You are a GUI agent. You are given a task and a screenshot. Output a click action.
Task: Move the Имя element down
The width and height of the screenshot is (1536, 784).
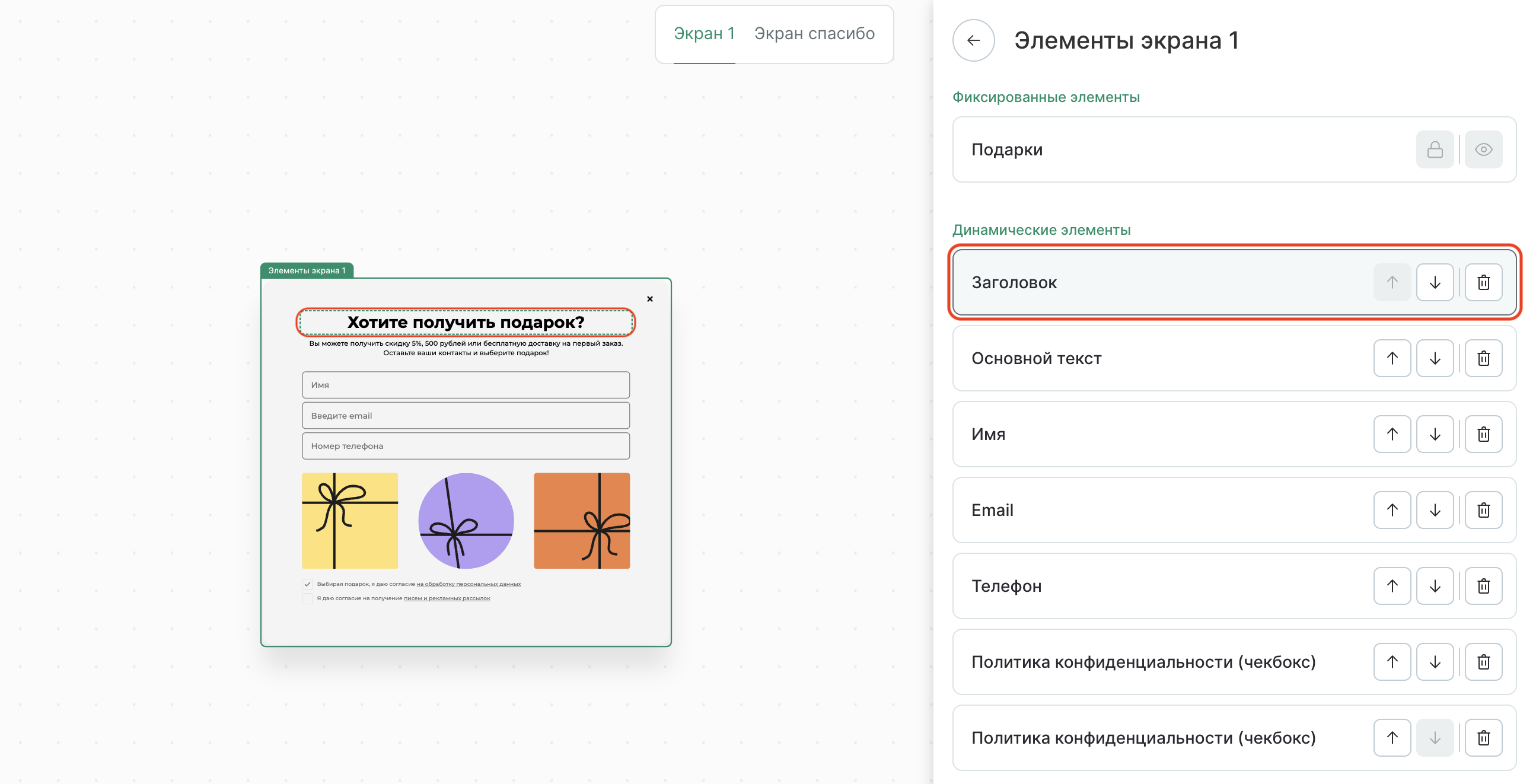(x=1435, y=434)
